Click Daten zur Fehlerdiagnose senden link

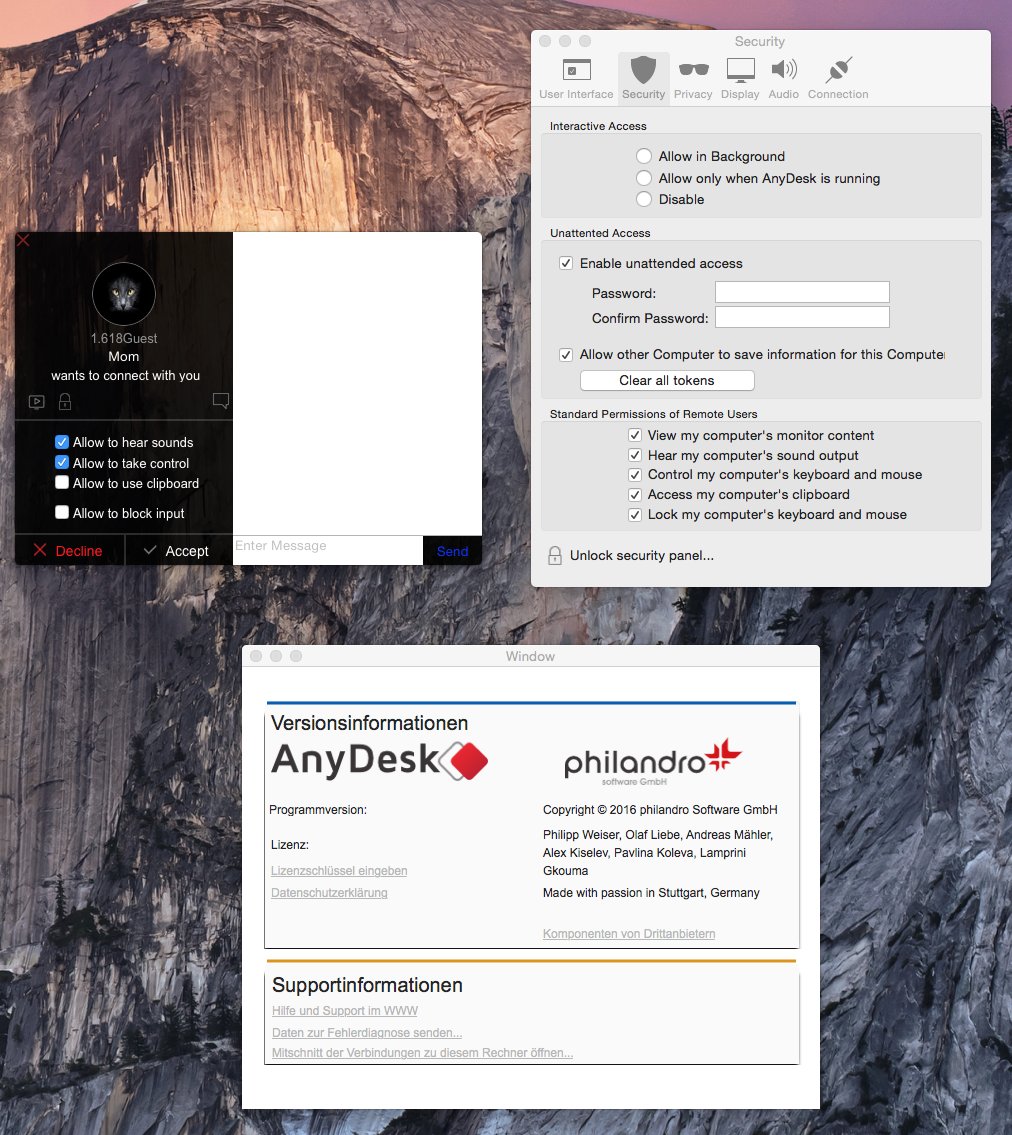[x=367, y=1032]
